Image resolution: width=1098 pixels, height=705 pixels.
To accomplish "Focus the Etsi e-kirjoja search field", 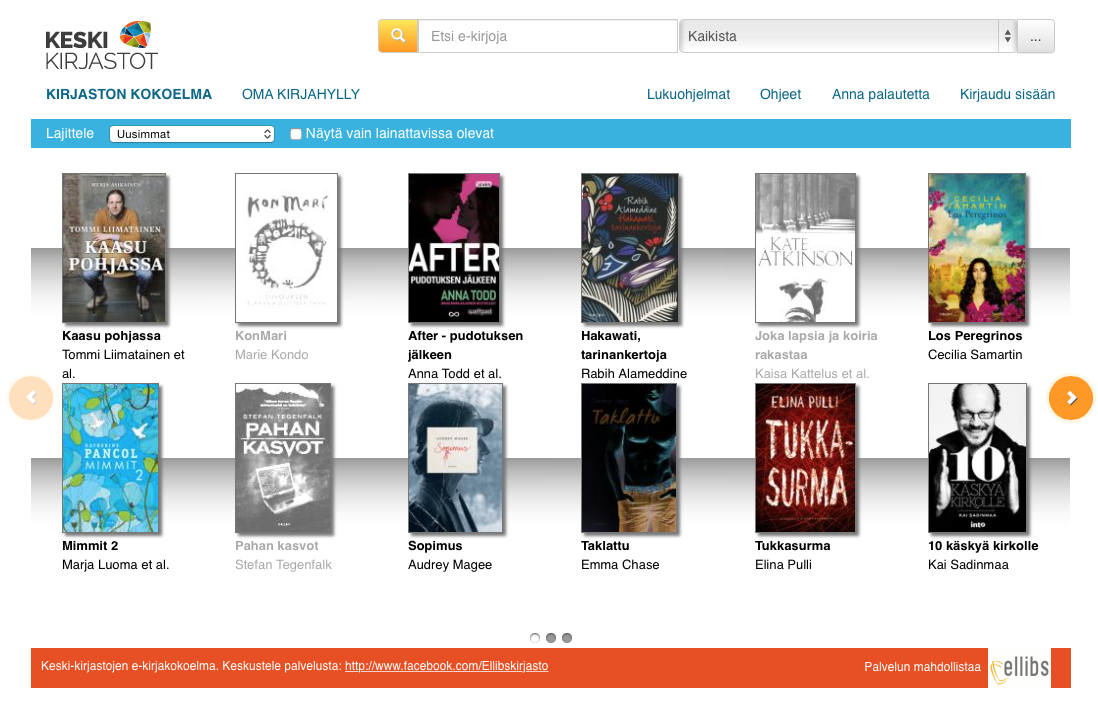I will (548, 36).
